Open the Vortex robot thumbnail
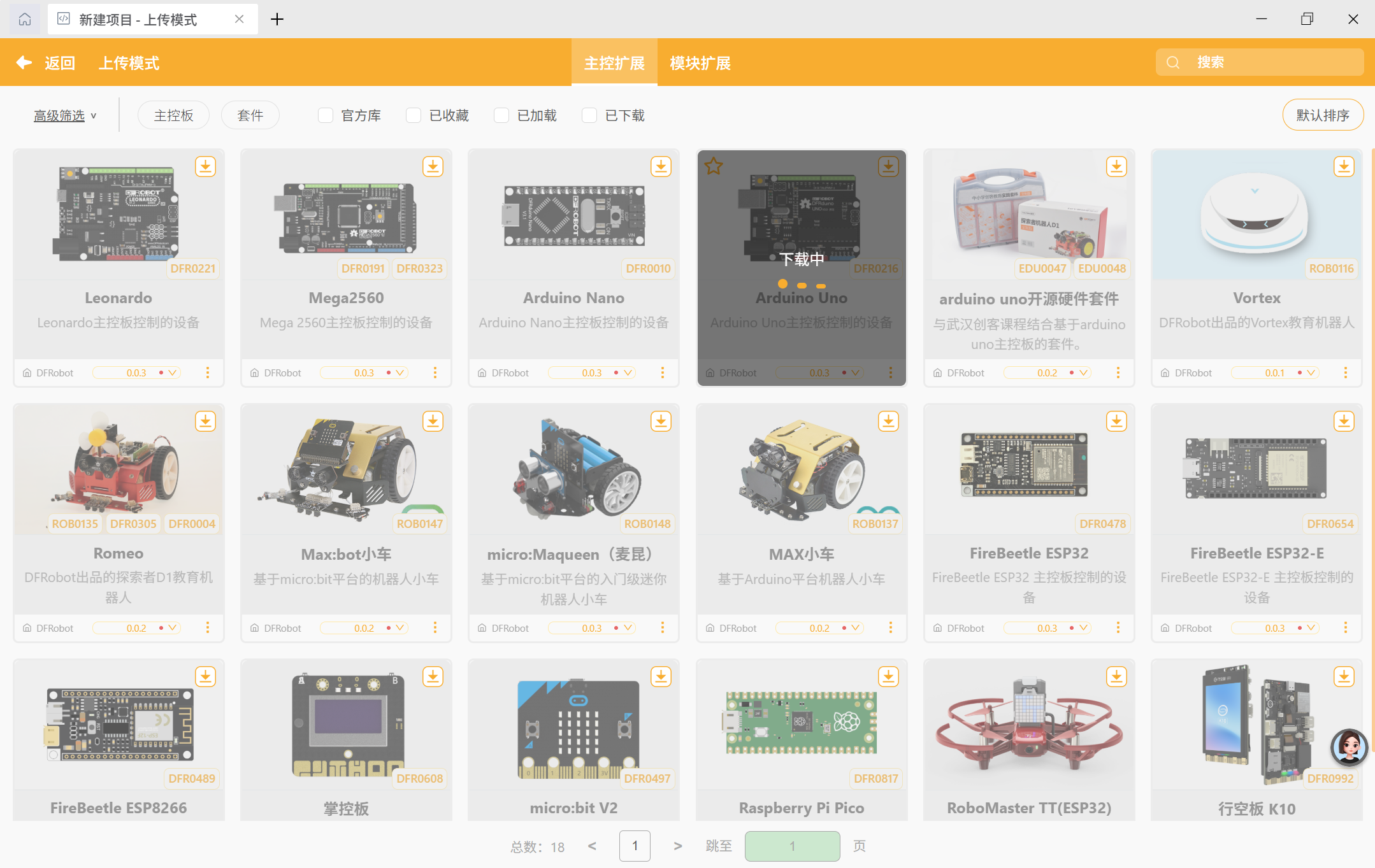 tap(1255, 217)
